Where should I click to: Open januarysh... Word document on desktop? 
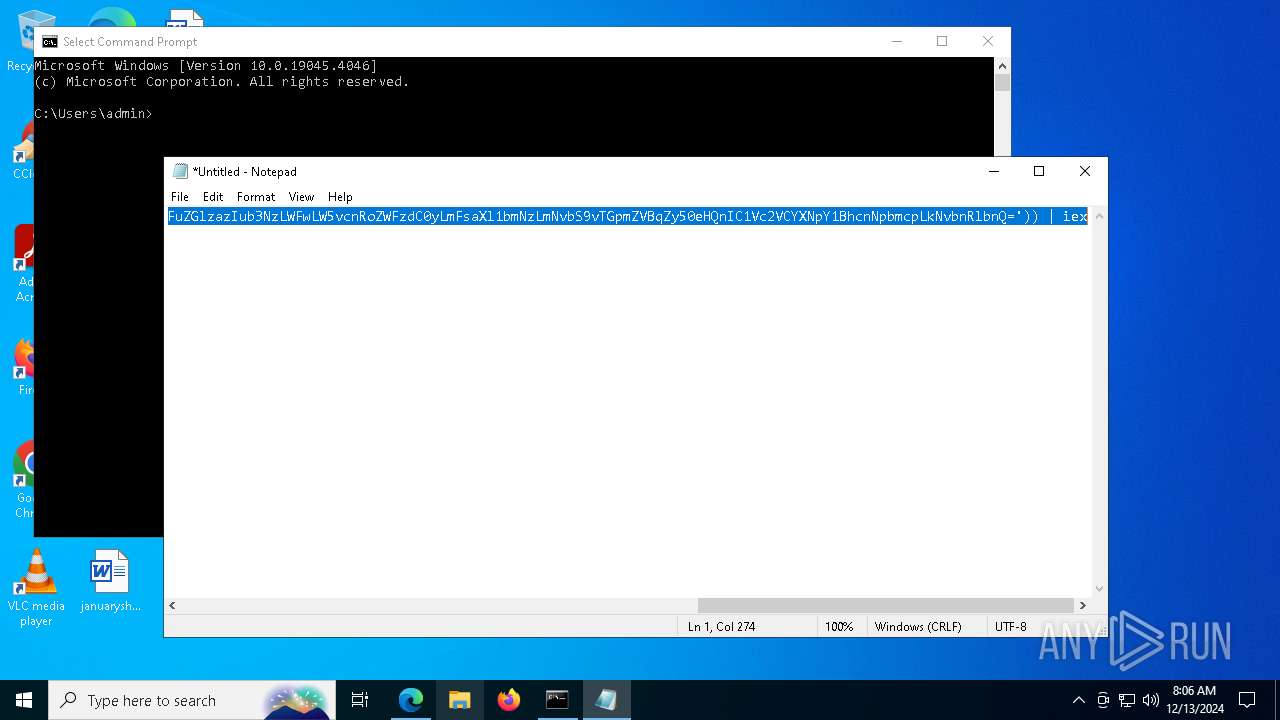110,581
